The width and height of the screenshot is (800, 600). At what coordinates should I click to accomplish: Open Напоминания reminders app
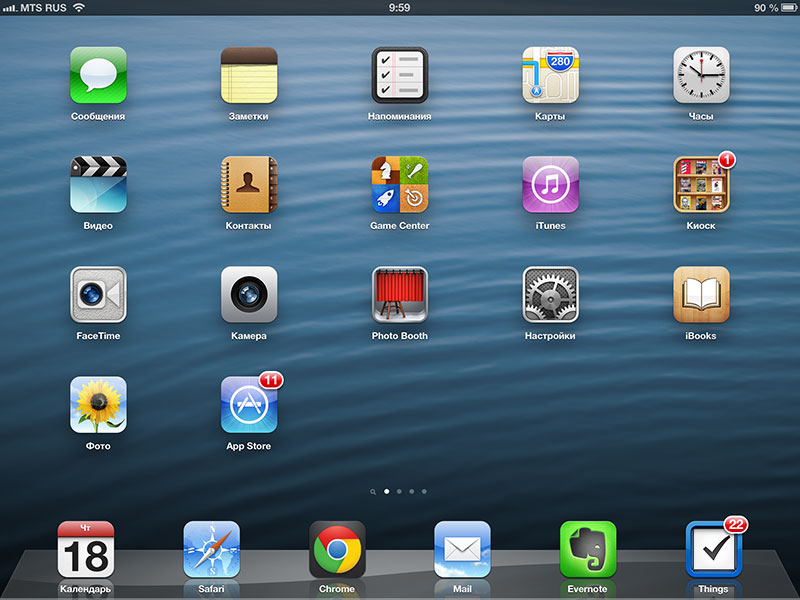(x=400, y=75)
